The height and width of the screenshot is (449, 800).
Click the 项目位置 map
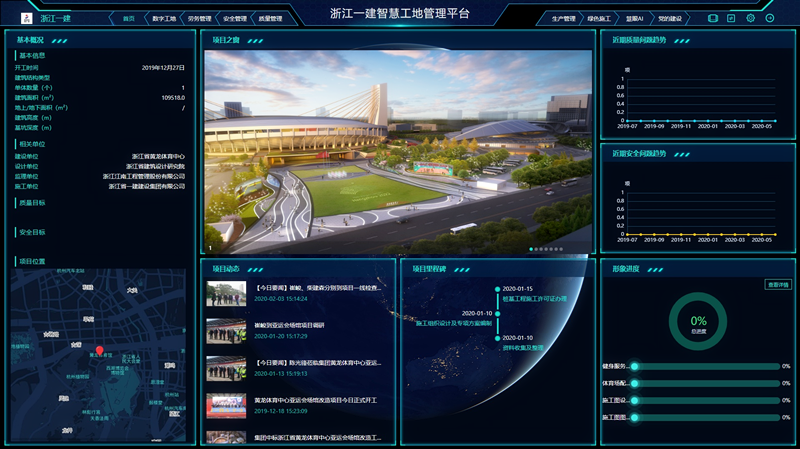[x=98, y=355]
